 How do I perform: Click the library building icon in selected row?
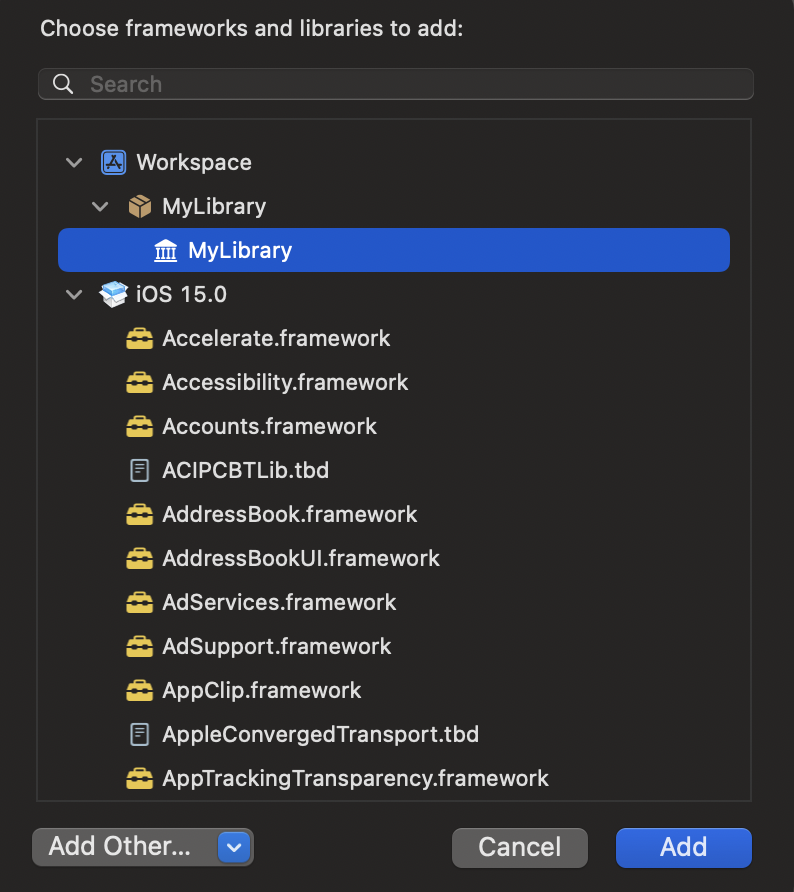(x=166, y=250)
